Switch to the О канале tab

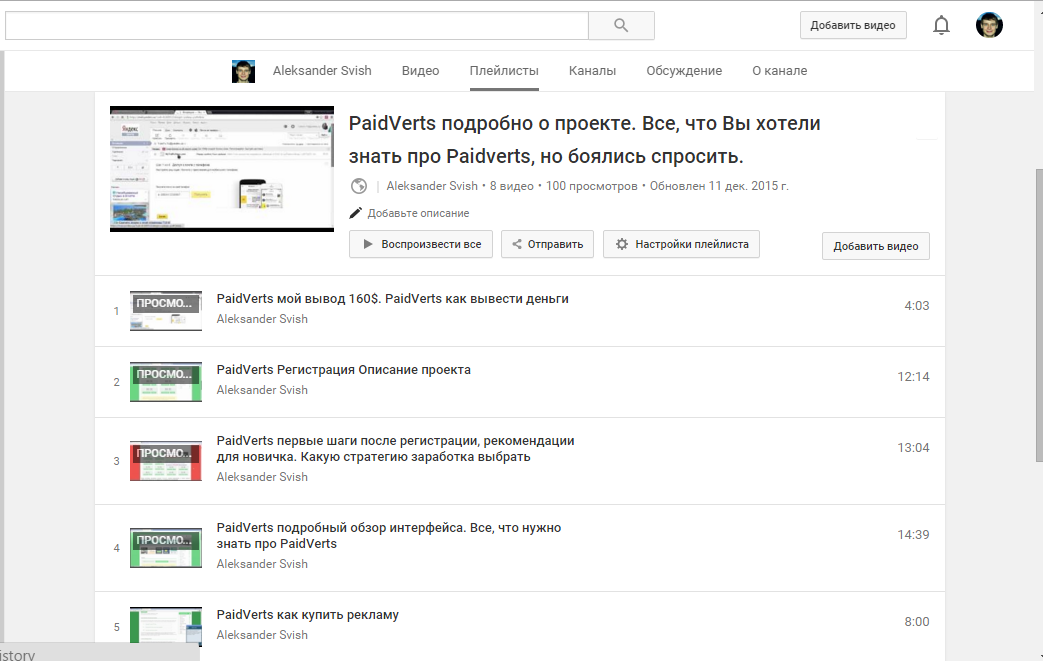(x=780, y=70)
